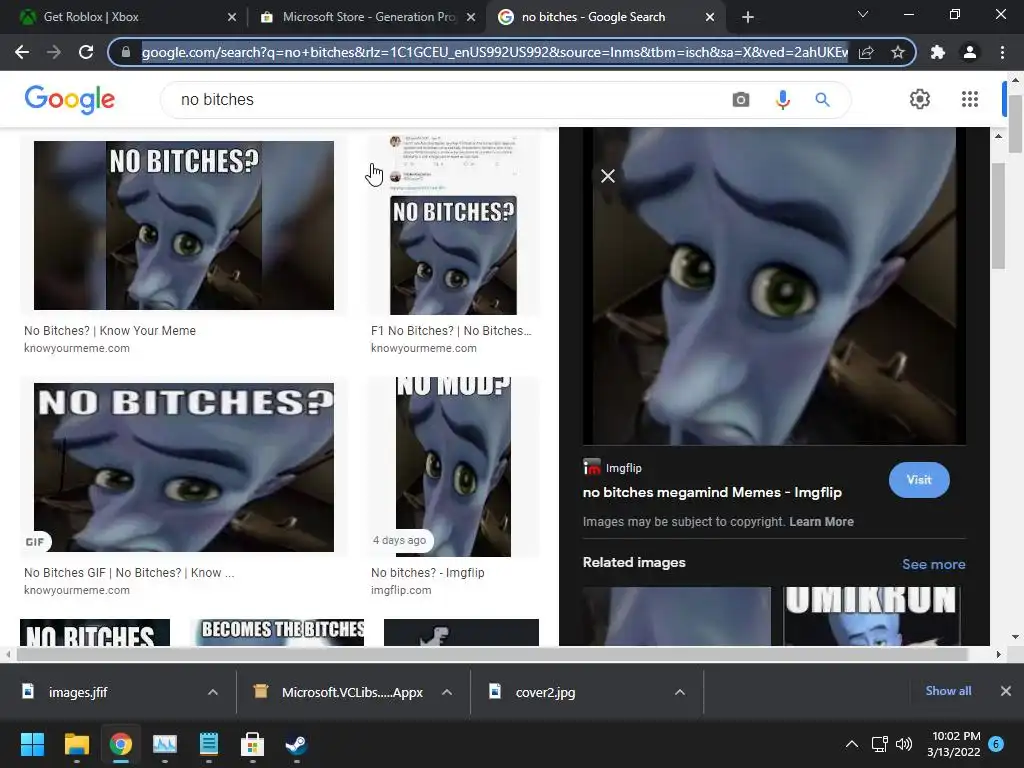Open the Notepad taskbar icon
Screen dimensions: 1024x768
pos(209,744)
